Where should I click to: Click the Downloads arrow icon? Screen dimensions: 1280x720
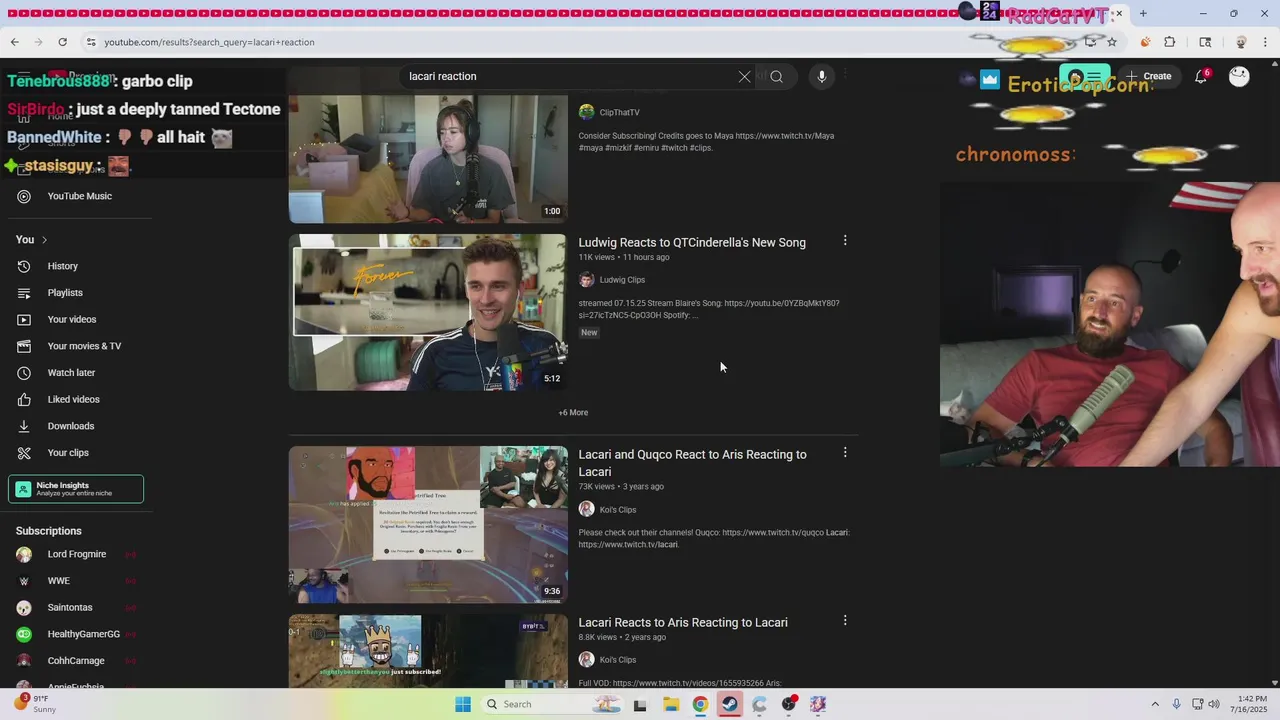pos(24,426)
